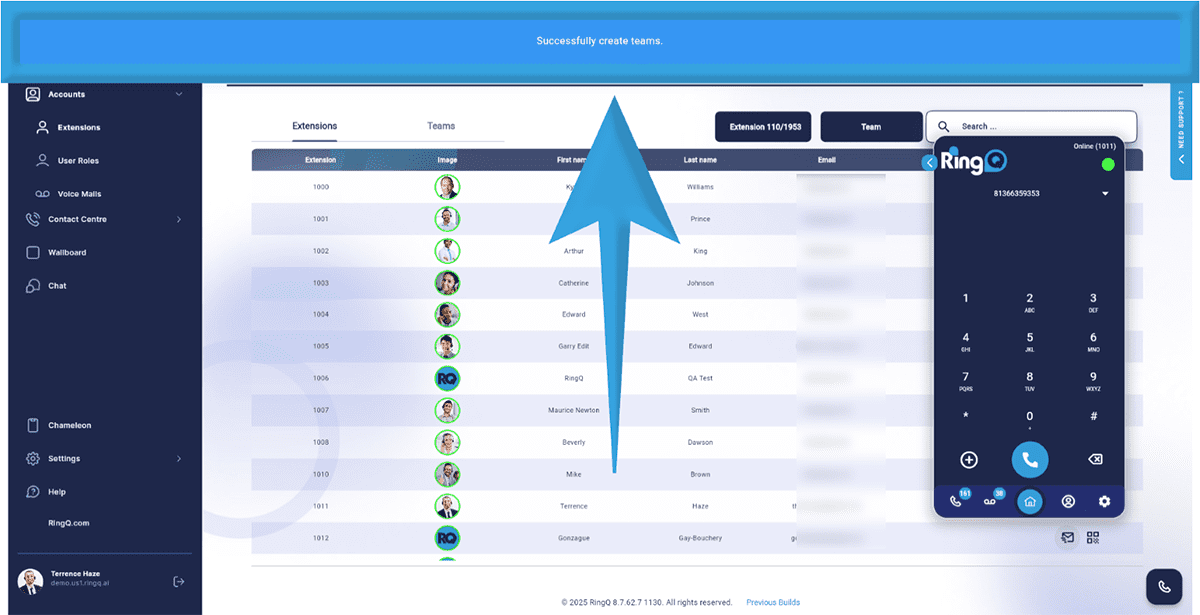1200x615 pixels.
Task: Click the logout icon beside Terrence Haze
Action: pos(178,581)
